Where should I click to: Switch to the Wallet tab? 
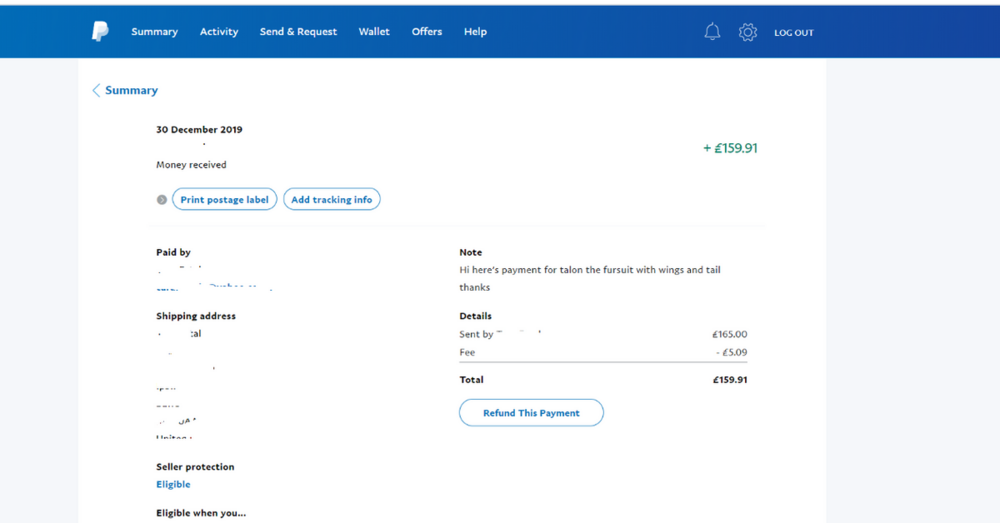374,32
